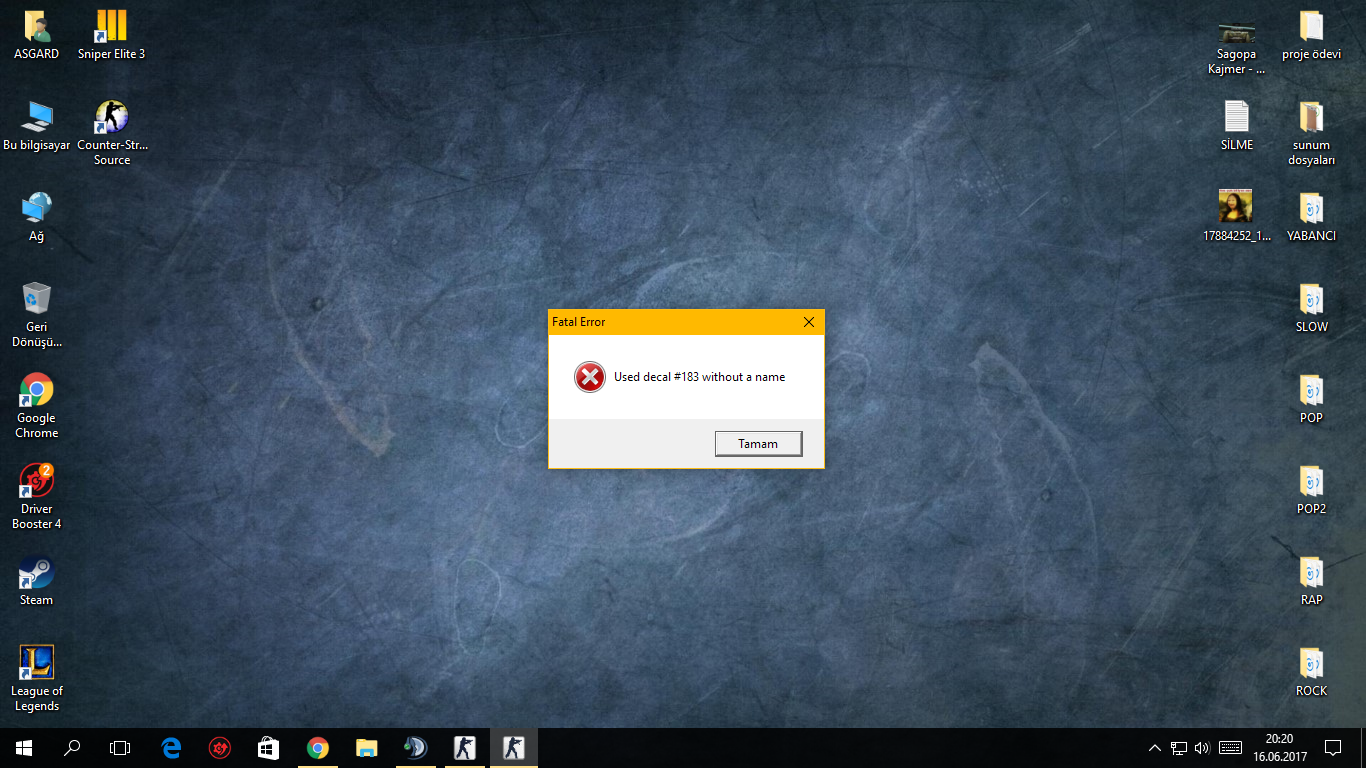Select the SİLME text file
The height and width of the screenshot is (768, 1366).
1237,126
